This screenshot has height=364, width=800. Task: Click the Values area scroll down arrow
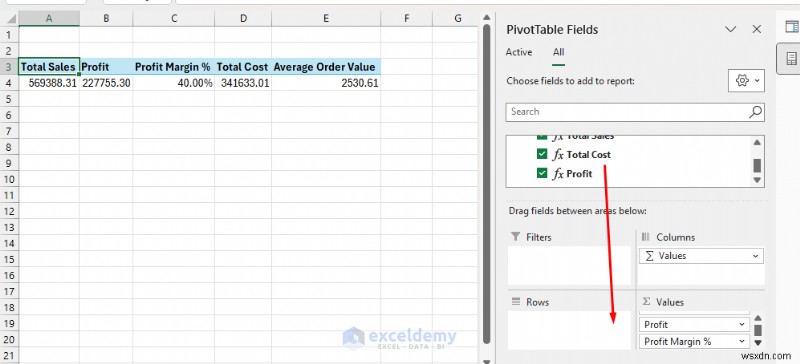758,343
